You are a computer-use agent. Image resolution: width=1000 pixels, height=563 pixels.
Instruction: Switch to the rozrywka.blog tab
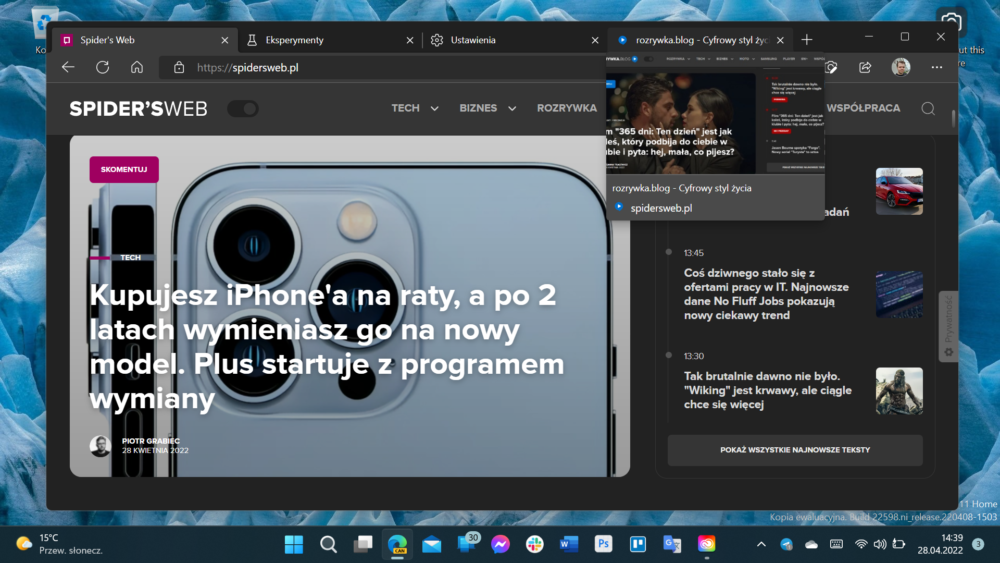[x=698, y=40]
